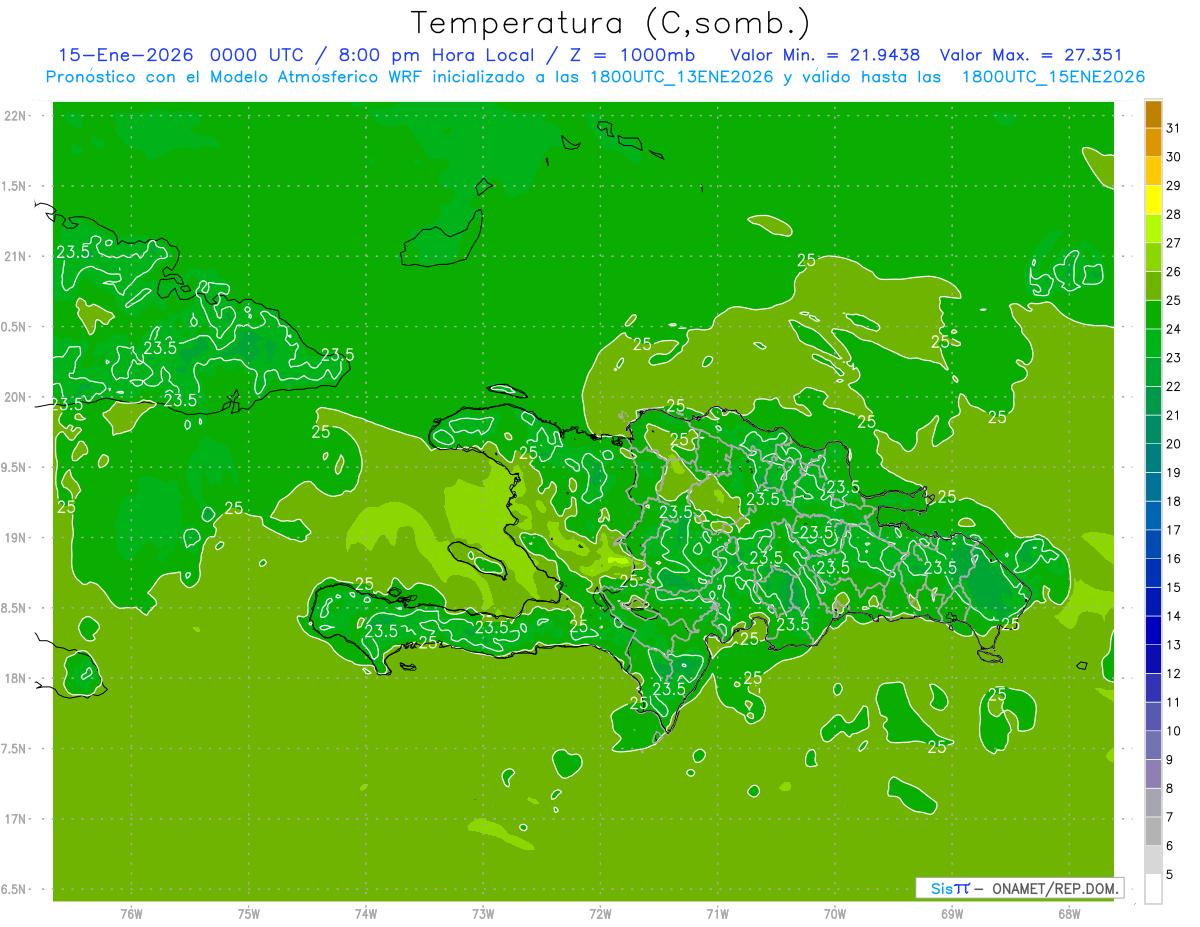Select the teal swatch between 19 and 20
The image size is (1200, 927).
tap(1153, 459)
